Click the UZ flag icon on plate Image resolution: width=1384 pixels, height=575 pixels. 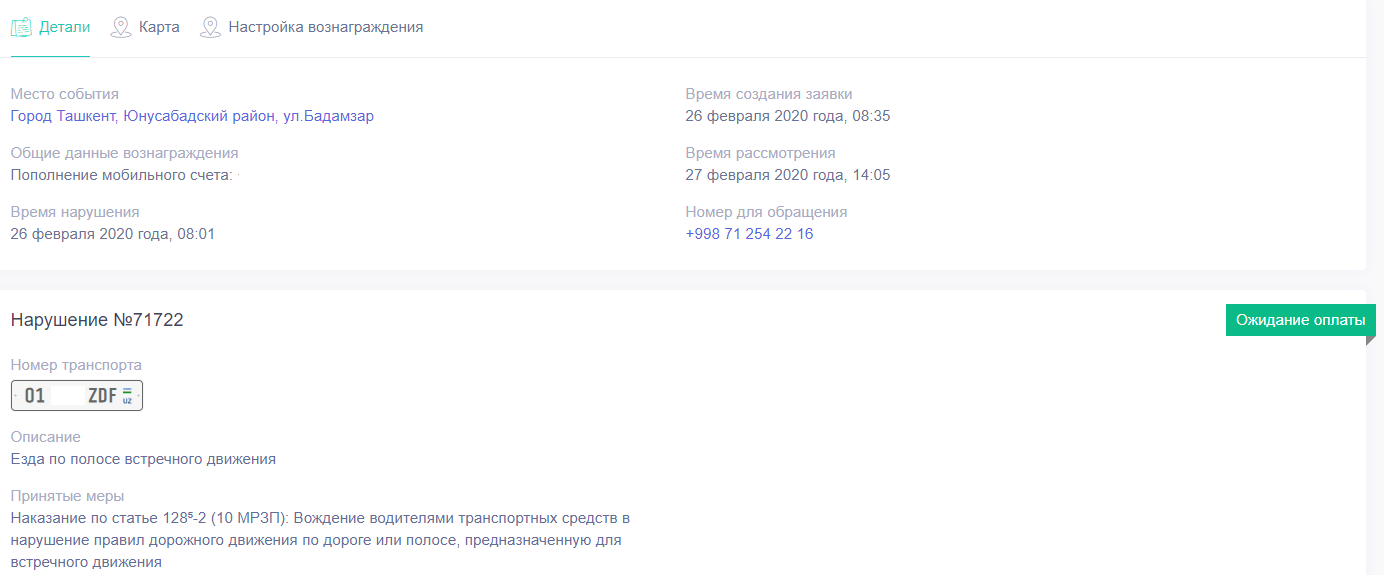pos(127,396)
